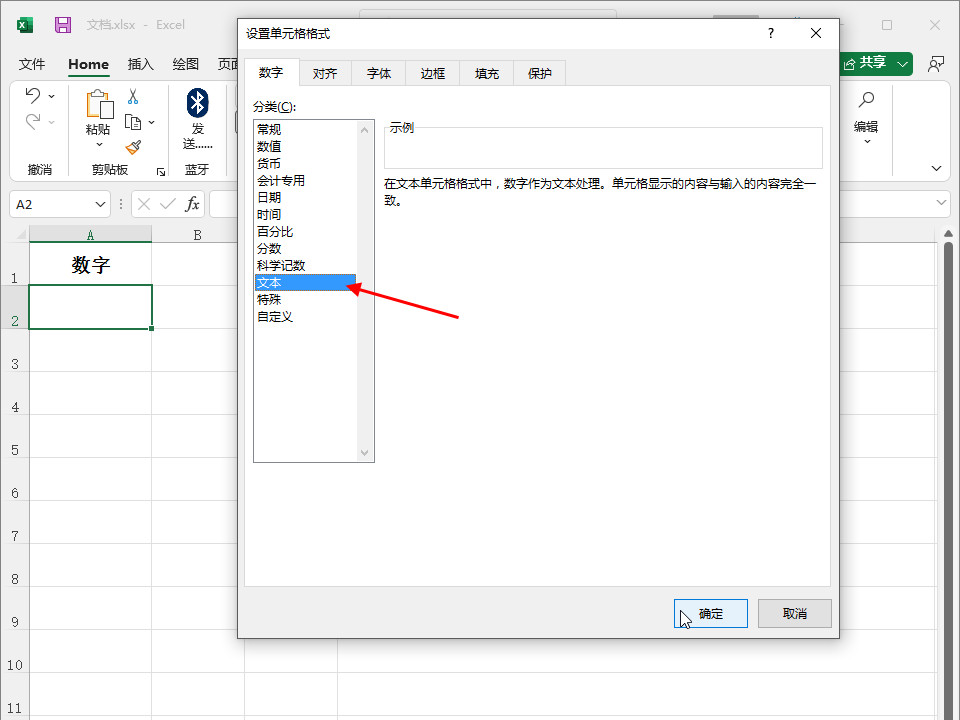The width and height of the screenshot is (960, 720).
Task: Open the Insert ribbon tab
Action: (141, 64)
